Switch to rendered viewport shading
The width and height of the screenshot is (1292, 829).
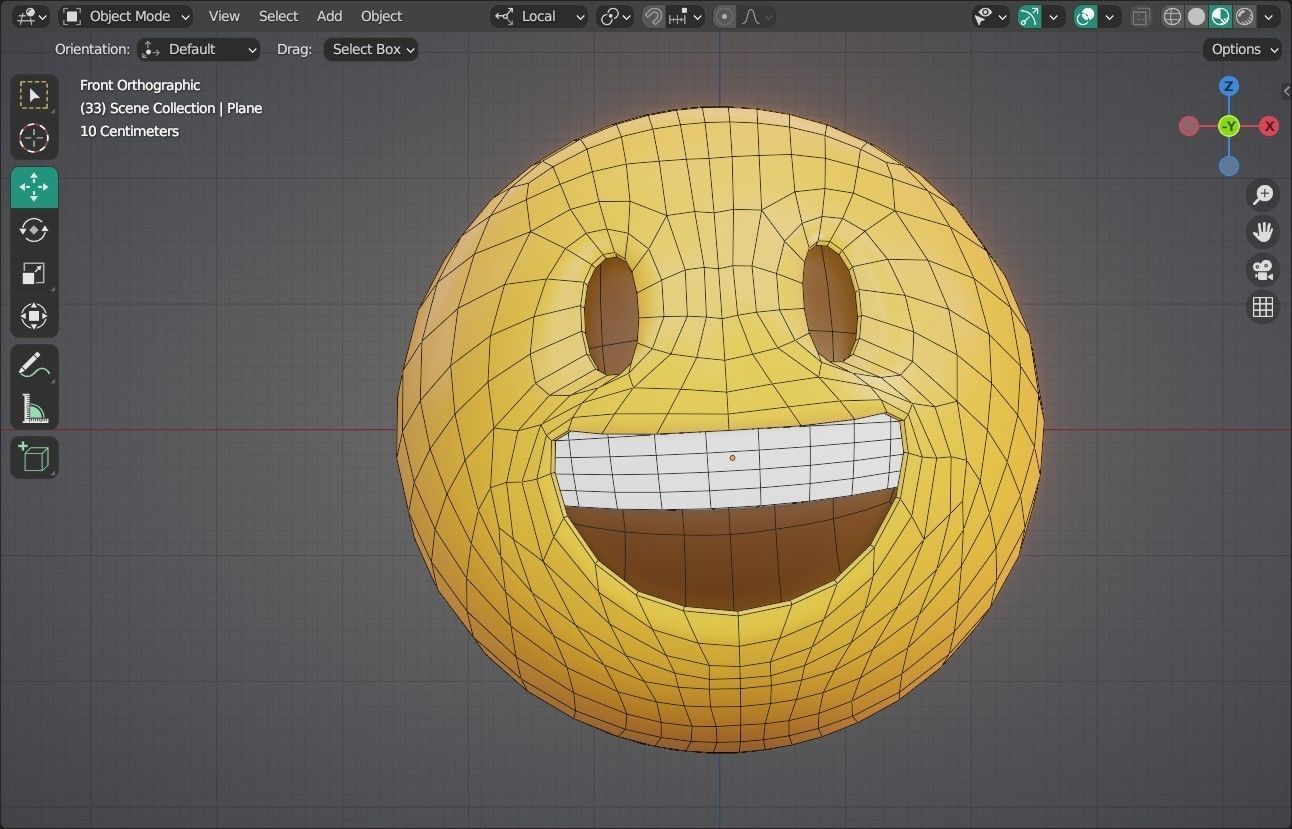[x=1244, y=16]
